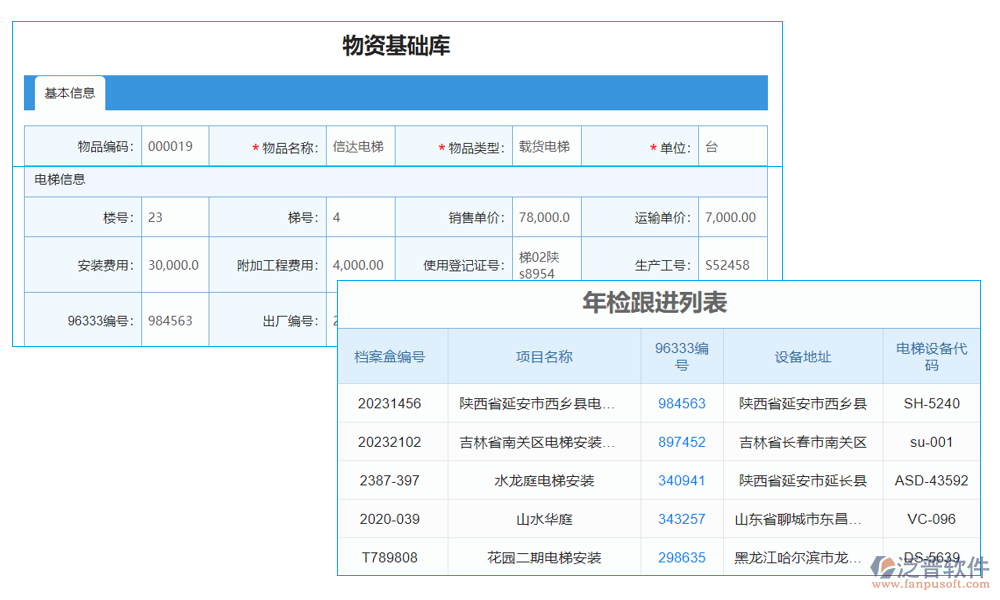Click the 泛普软件 logo icon
Viewport: 1000px width, 600px height.
click(885, 565)
